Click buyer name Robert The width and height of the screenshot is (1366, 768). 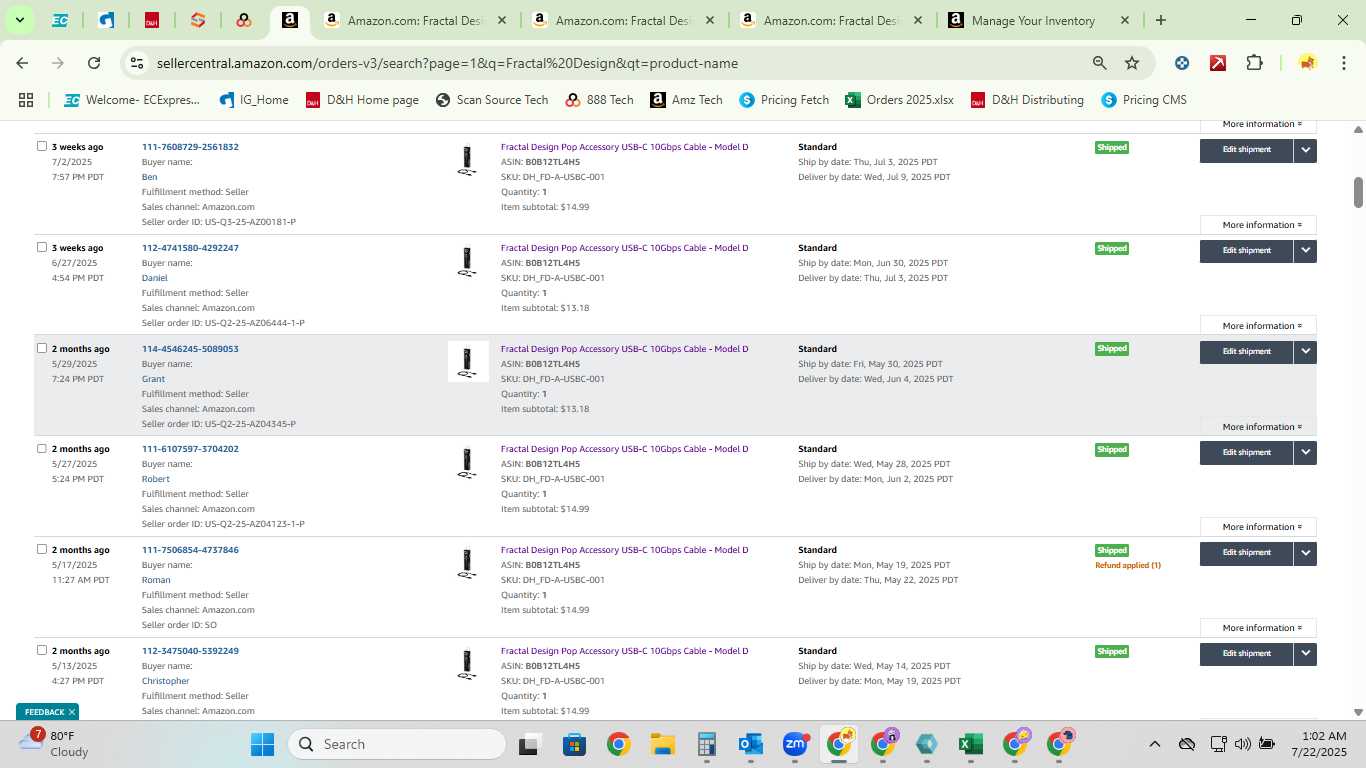coord(156,479)
